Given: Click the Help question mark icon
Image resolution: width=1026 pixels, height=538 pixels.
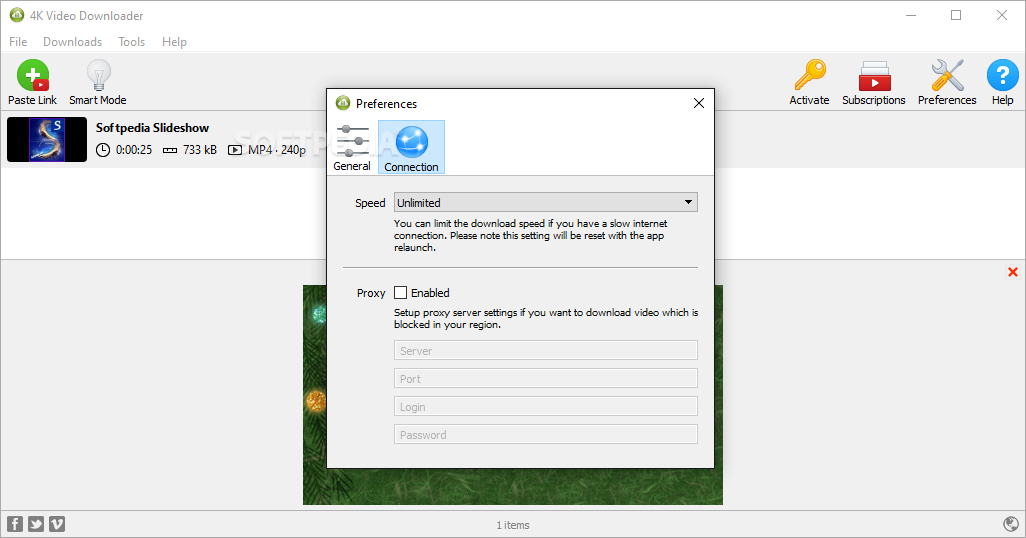Looking at the screenshot, I should coord(1002,75).
